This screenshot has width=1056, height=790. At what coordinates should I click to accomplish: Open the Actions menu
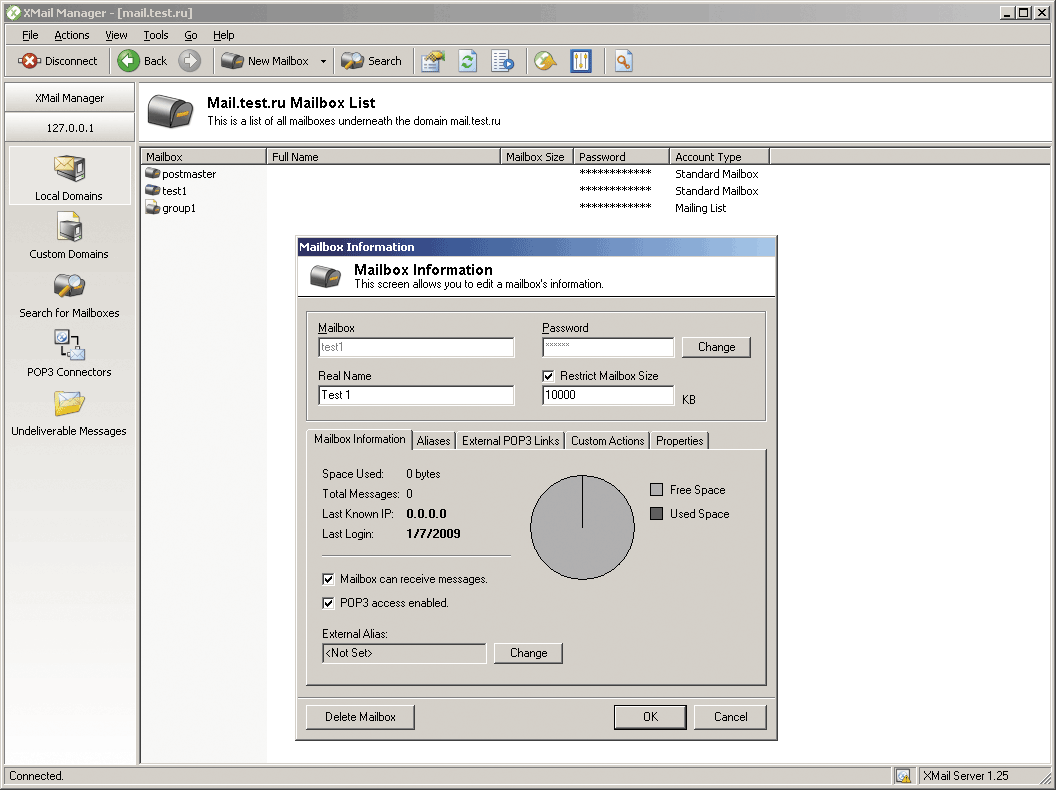click(71, 35)
